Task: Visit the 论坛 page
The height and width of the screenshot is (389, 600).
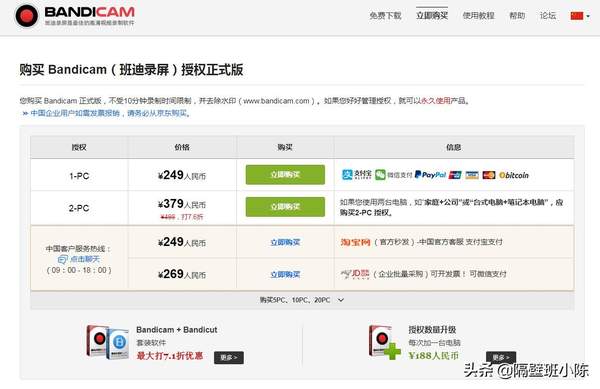Action: 548,16
